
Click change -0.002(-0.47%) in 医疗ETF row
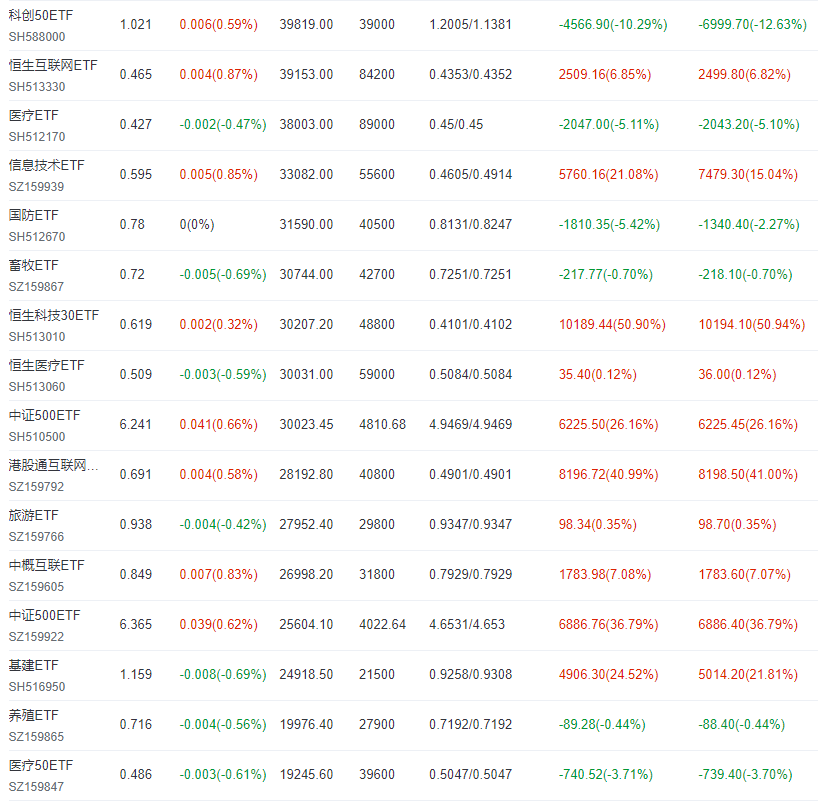(x=223, y=125)
